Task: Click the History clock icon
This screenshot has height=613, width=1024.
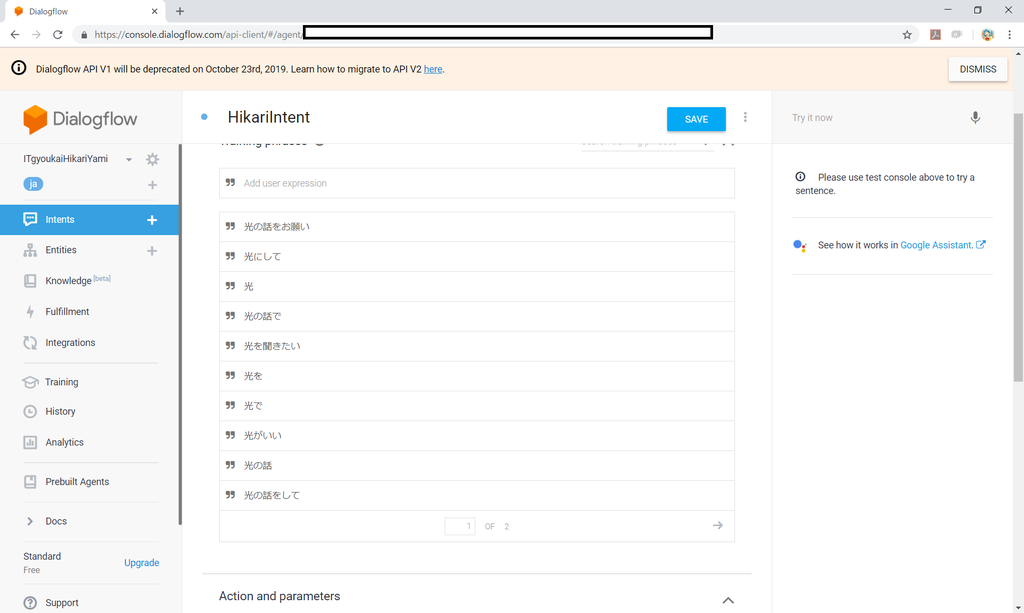Action: 30,411
